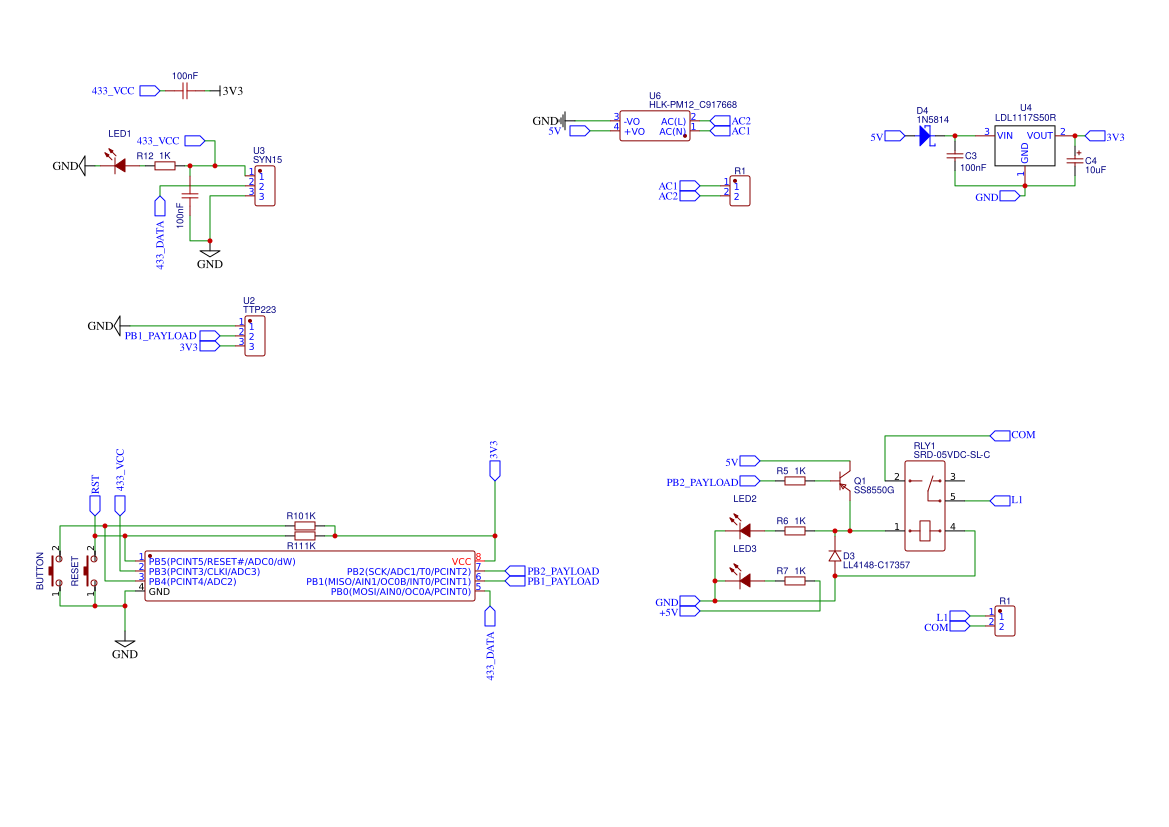Select the 'PB2(SCK/ADC1/T0/PCINT2)' pin label
This screenshot has width=1169, height=827.
[409, 571]
